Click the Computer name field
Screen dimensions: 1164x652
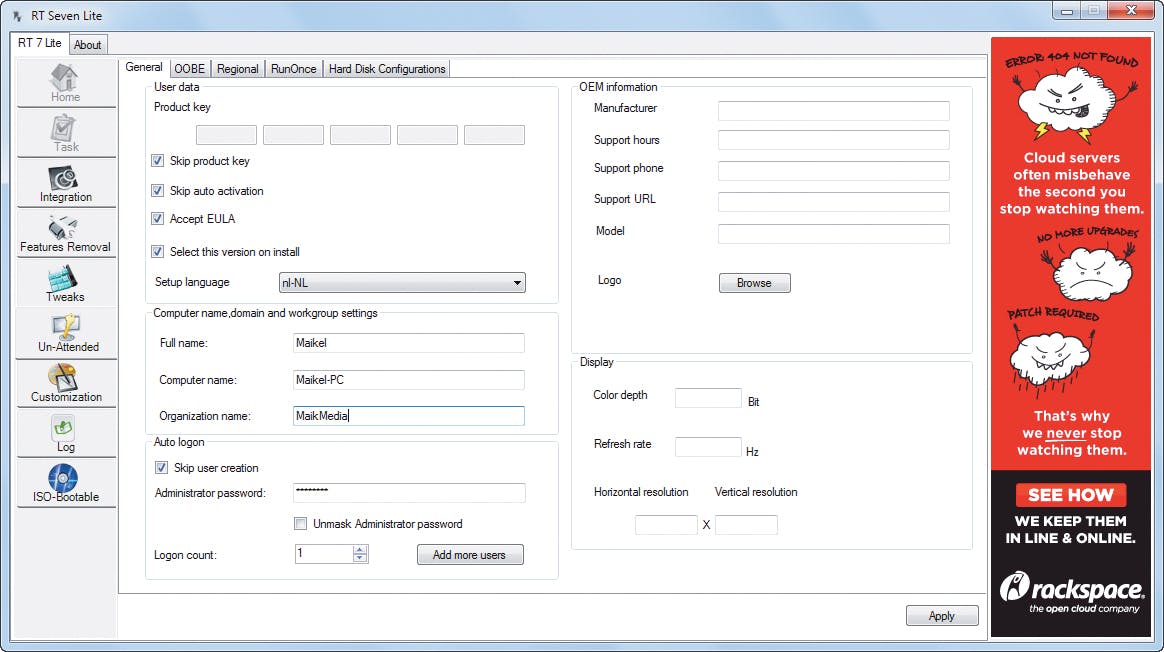coord(409,379)
